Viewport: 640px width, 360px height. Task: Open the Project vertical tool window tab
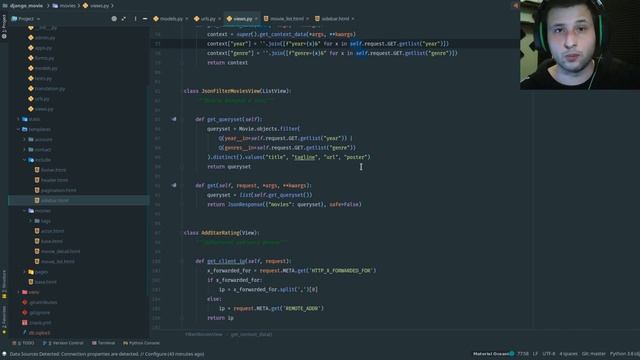[x=4, y=27]
